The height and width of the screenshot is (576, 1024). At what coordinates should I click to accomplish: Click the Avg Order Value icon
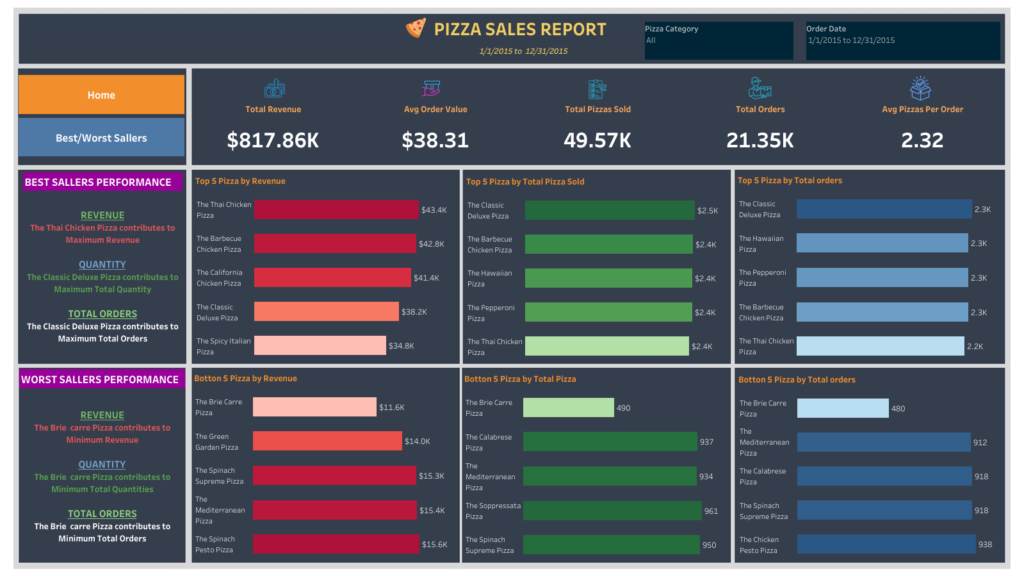pyautogui.click(x=434, y=89)
